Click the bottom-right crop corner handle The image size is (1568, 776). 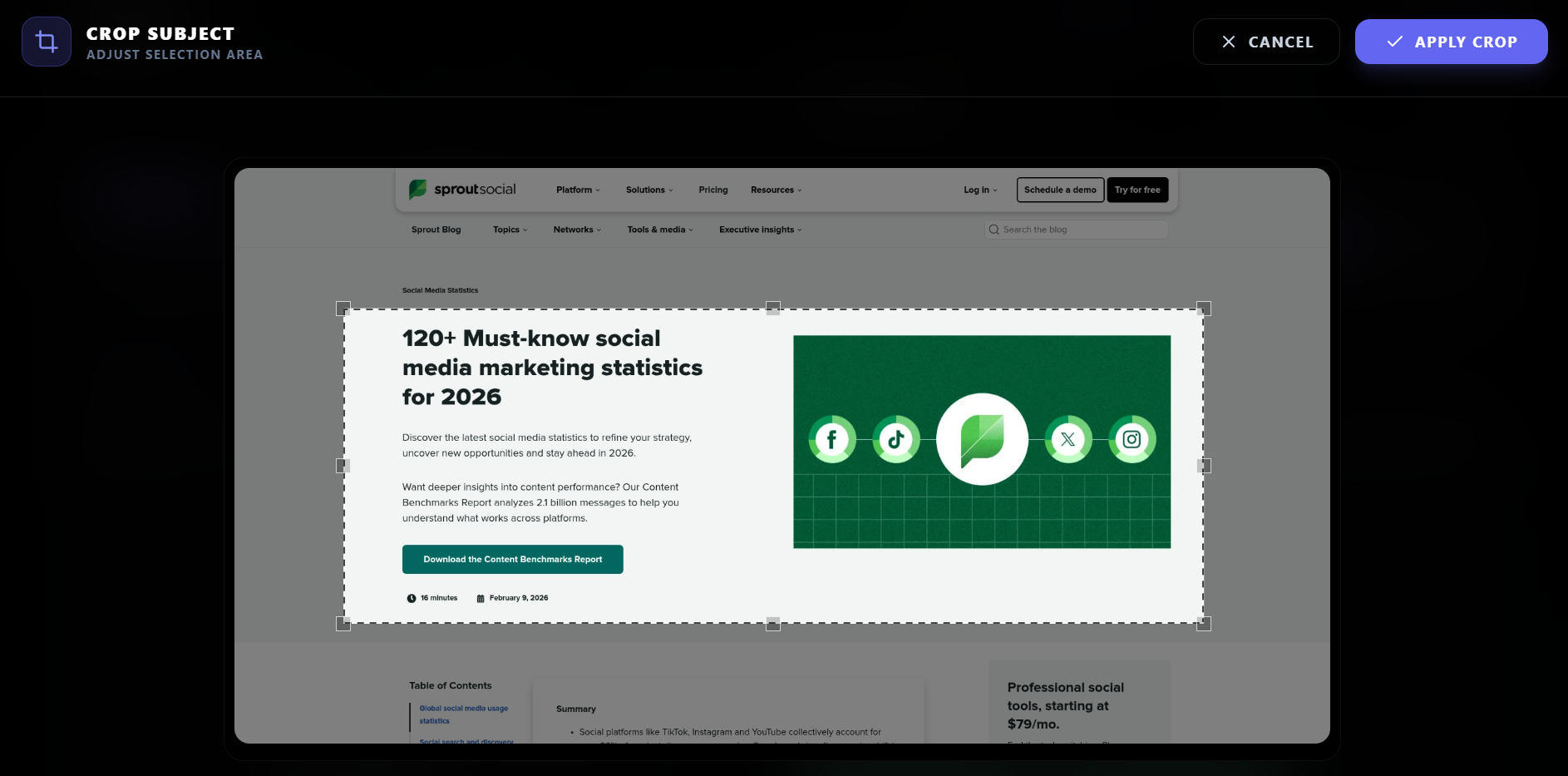click(x=1204, y=624)
